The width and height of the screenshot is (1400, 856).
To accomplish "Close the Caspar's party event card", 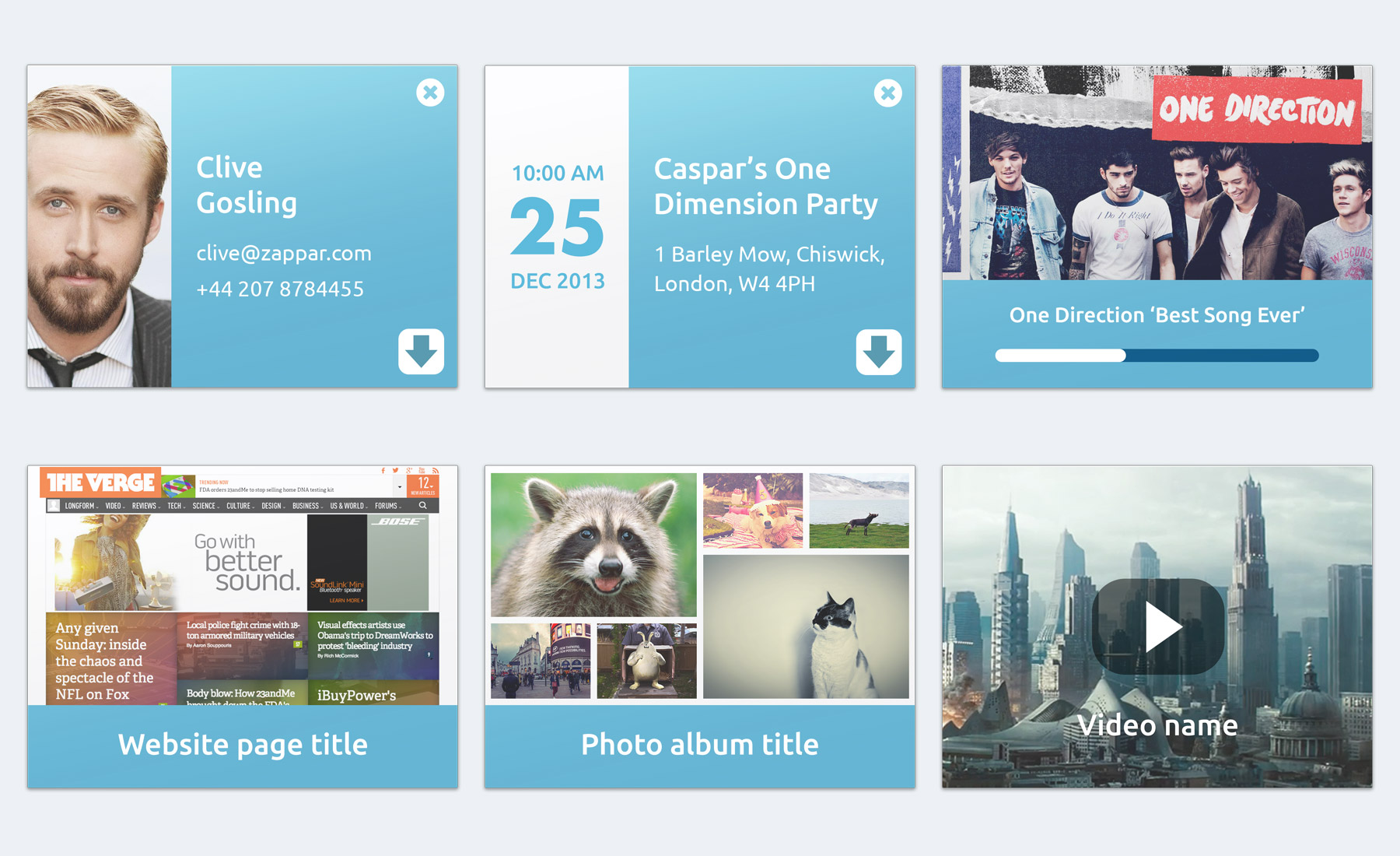I will (887, 93).
